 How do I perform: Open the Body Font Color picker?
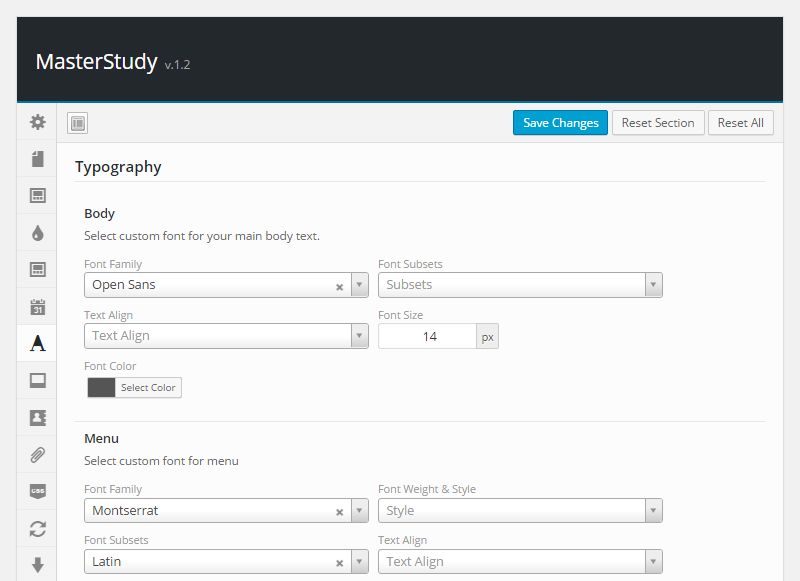pos(134,388)
